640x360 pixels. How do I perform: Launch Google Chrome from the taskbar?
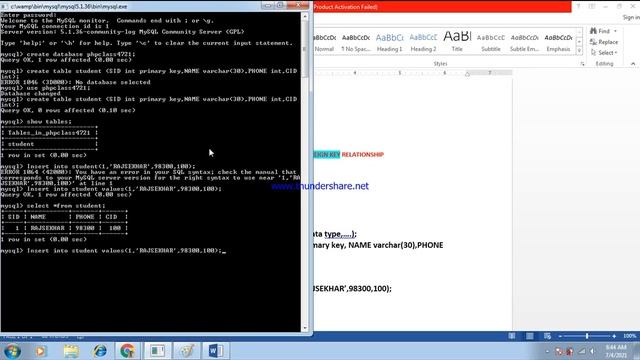(127, 351)
